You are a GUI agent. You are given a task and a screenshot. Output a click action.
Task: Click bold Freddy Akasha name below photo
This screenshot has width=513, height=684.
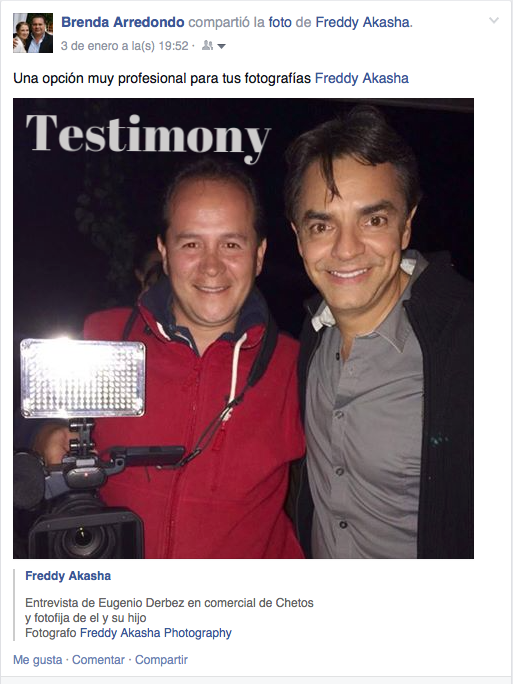[x=68, y=576]
